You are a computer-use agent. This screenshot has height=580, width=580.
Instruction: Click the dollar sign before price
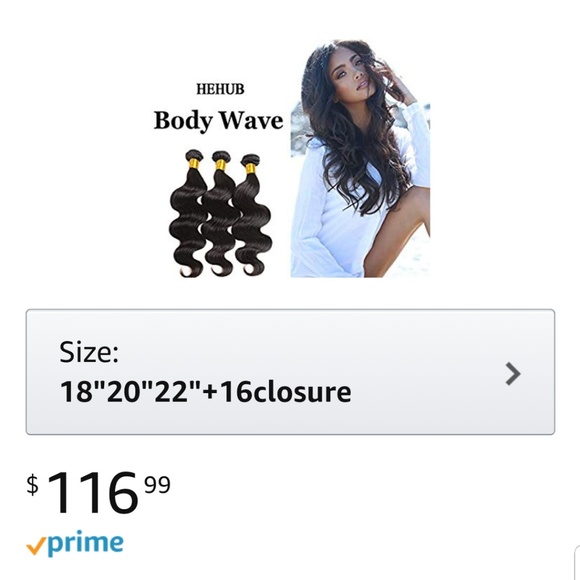pyautogui.click(x=33, y=485)
